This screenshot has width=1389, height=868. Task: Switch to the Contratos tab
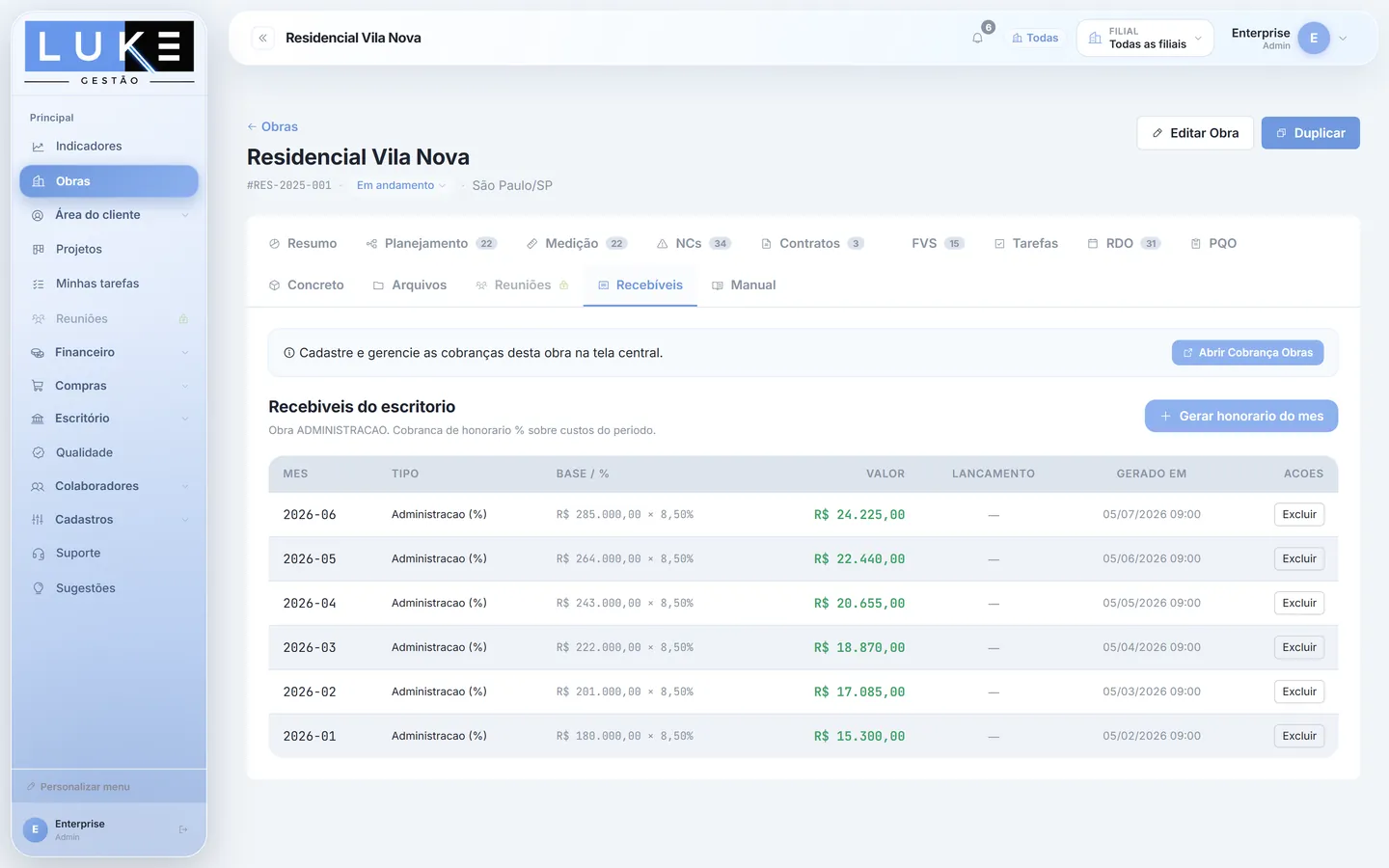coord(812,243)
